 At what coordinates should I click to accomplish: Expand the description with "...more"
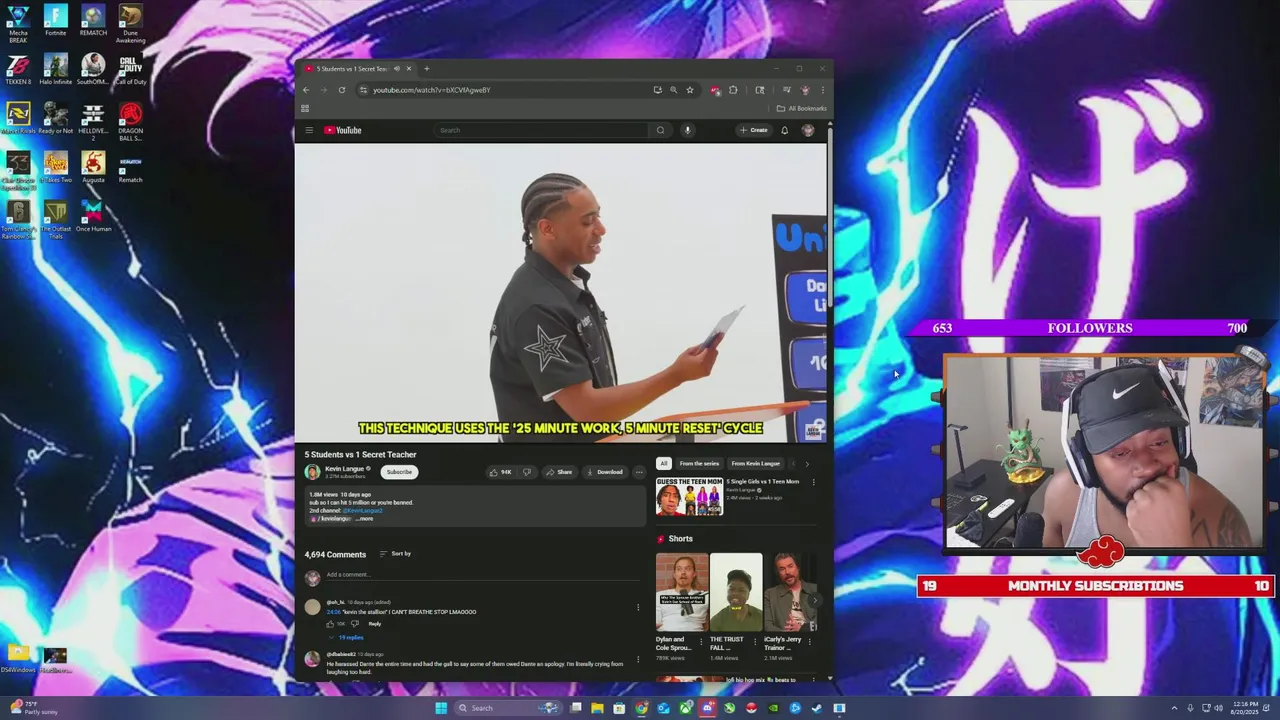pos(364,519)
